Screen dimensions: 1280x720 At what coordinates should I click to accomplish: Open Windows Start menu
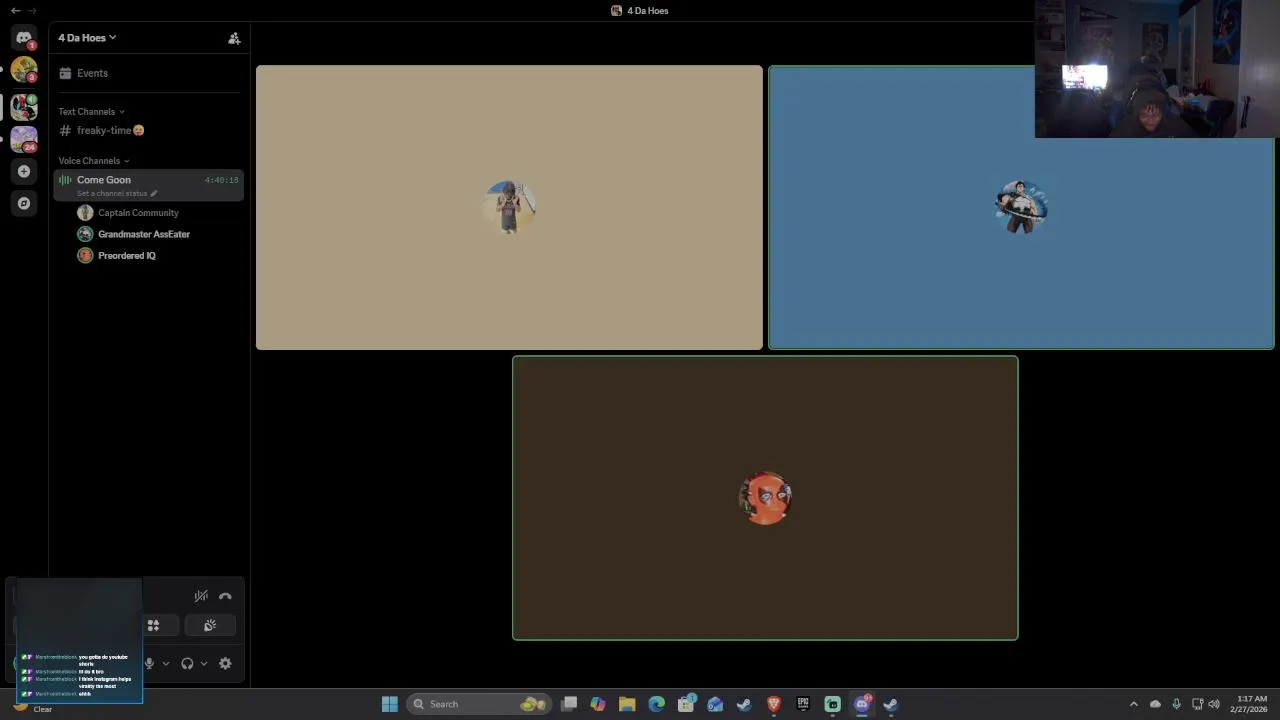coord(390,704)
